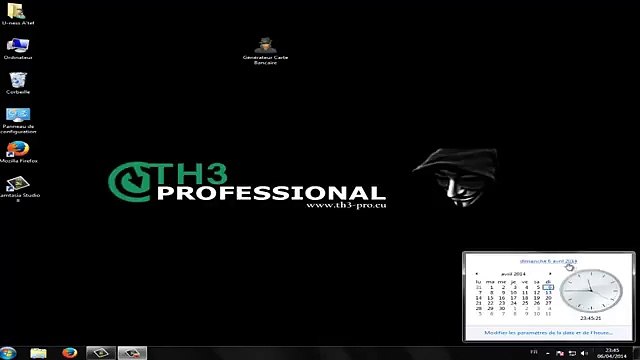
Task: Select day 15 in the calendar
Action: tap(490, 298)
